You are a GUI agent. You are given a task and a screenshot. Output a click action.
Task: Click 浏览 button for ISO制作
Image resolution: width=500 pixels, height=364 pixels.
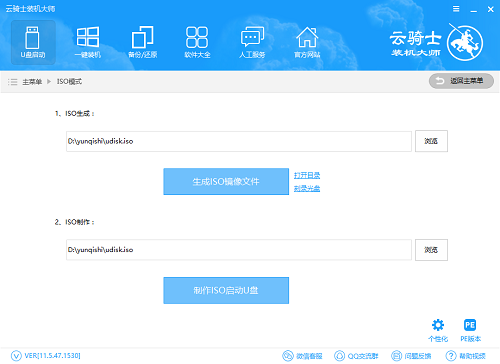(431, 250)
